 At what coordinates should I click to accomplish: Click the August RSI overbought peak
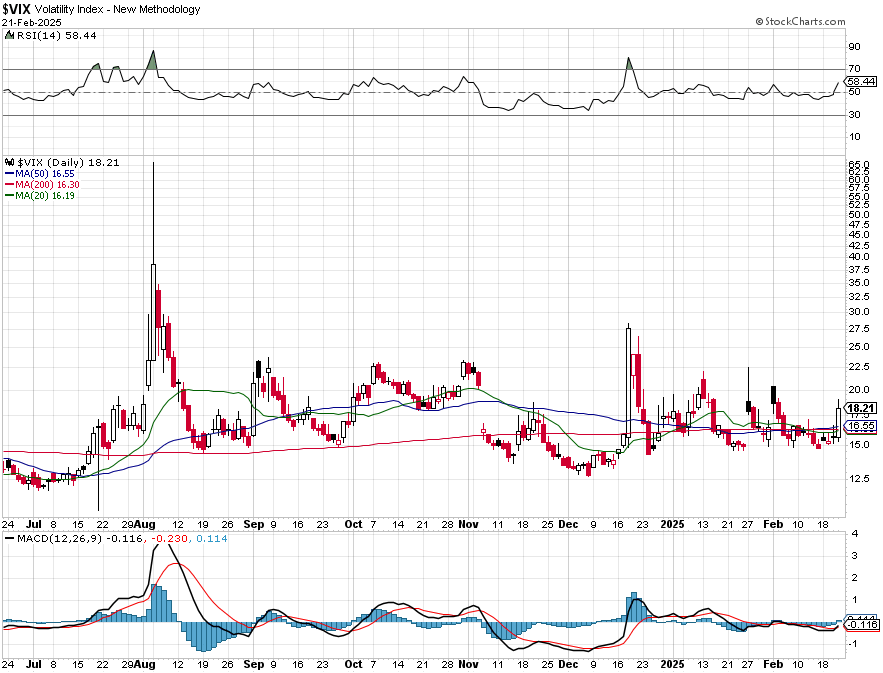click(x=153, y=52)
